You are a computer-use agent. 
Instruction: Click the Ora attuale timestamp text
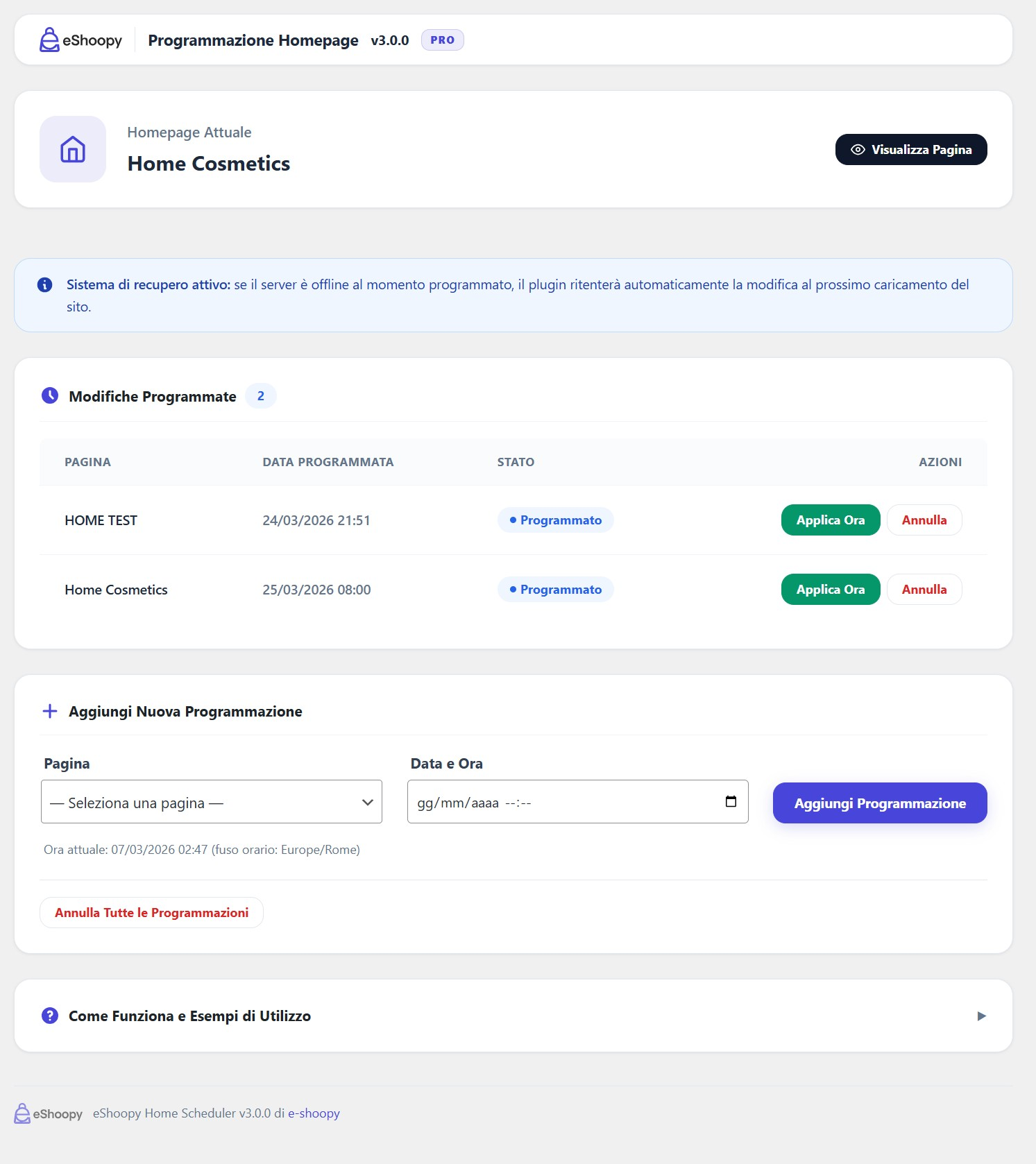tap(202, 850)
